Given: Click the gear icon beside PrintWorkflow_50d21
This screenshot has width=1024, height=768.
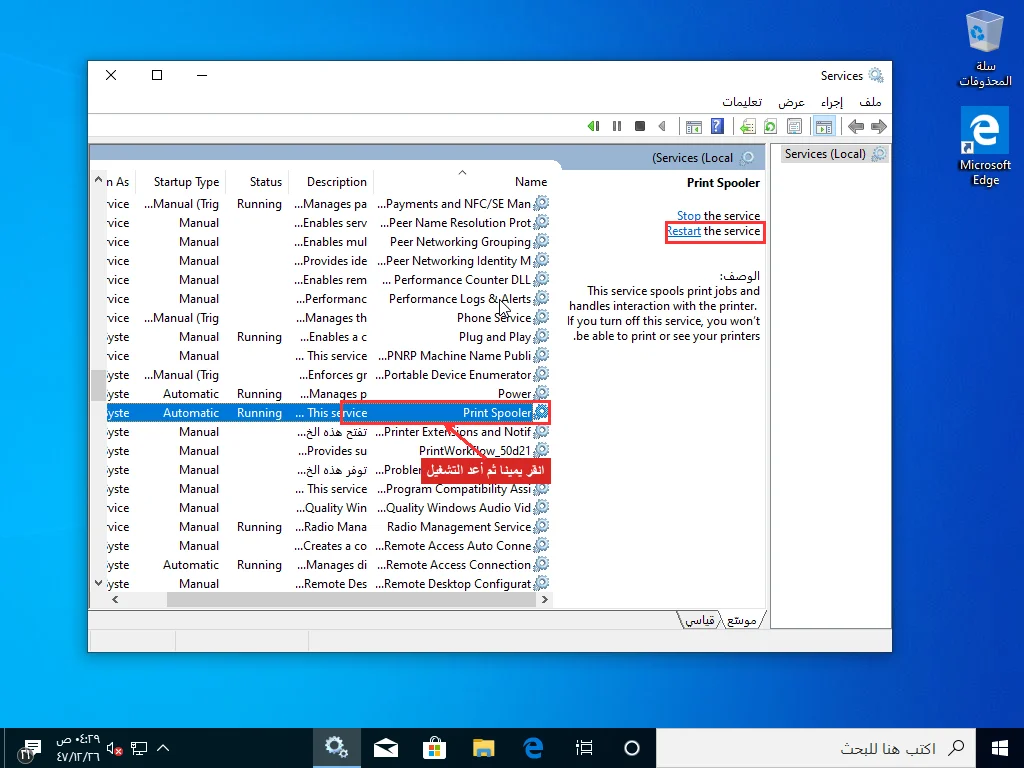Looking at the screenshot, I should 541,450.
